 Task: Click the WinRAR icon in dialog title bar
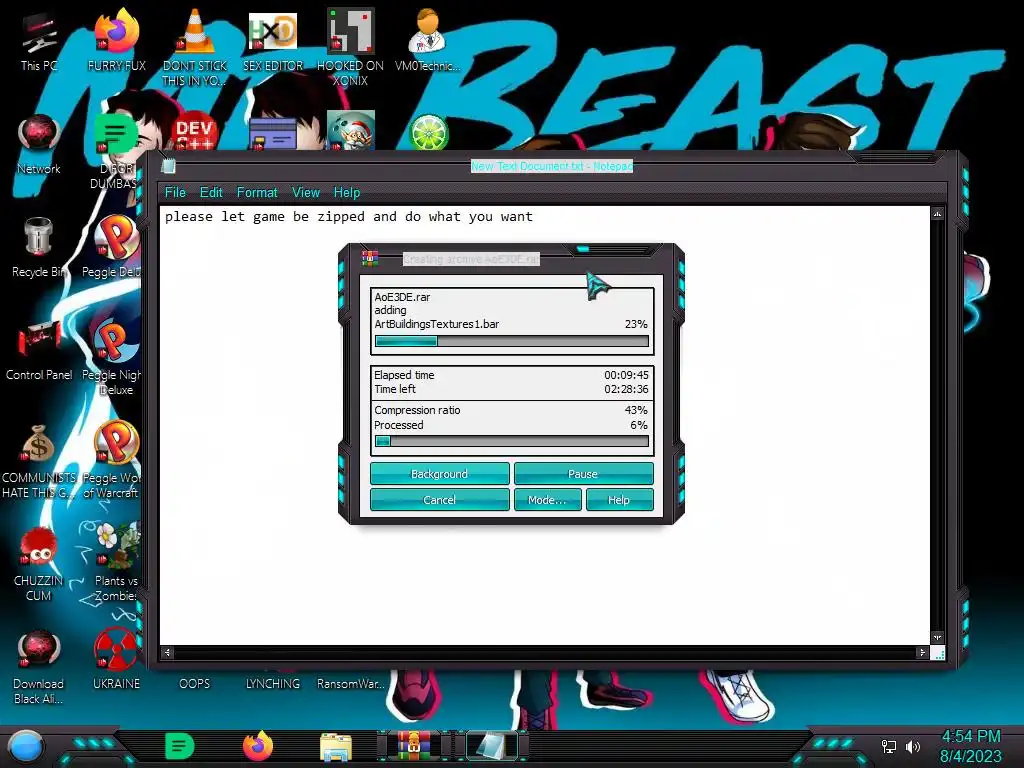pyautogui.click(x=370, y=259)
